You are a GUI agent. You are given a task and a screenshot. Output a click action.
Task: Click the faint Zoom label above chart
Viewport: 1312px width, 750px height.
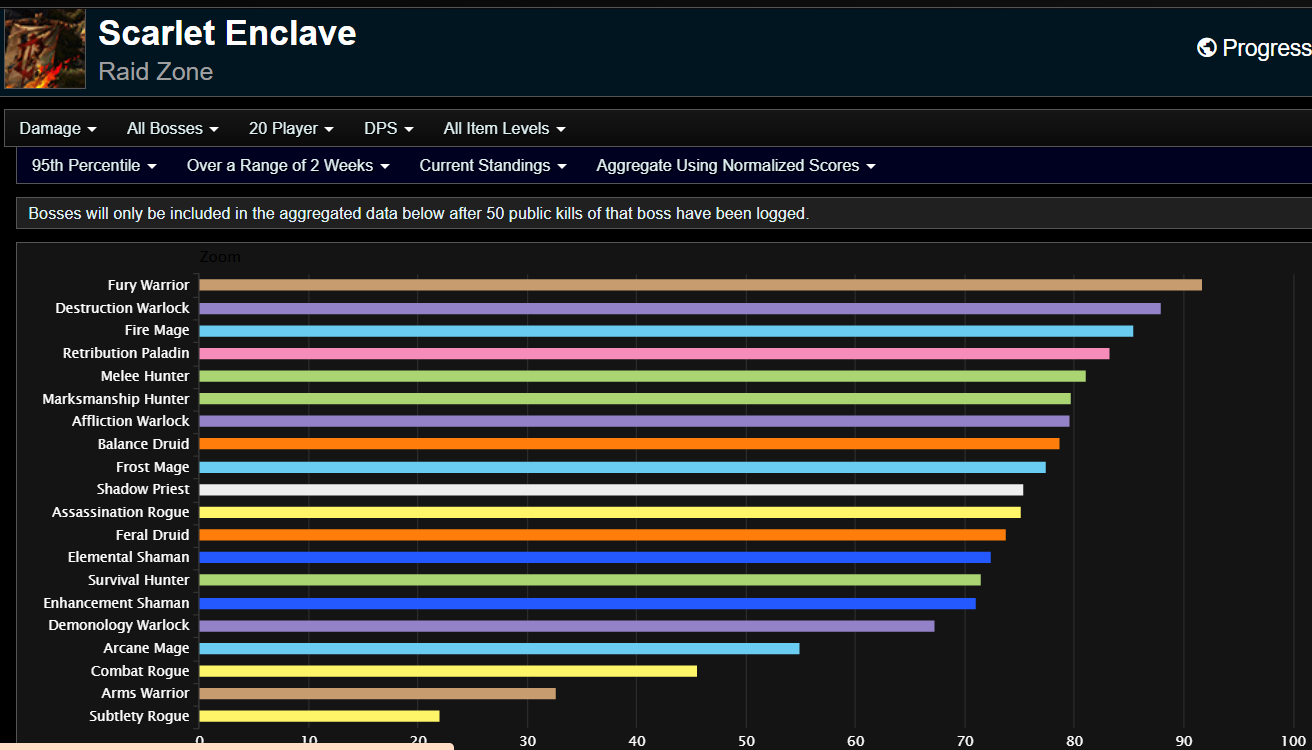(x=220, y=257)
